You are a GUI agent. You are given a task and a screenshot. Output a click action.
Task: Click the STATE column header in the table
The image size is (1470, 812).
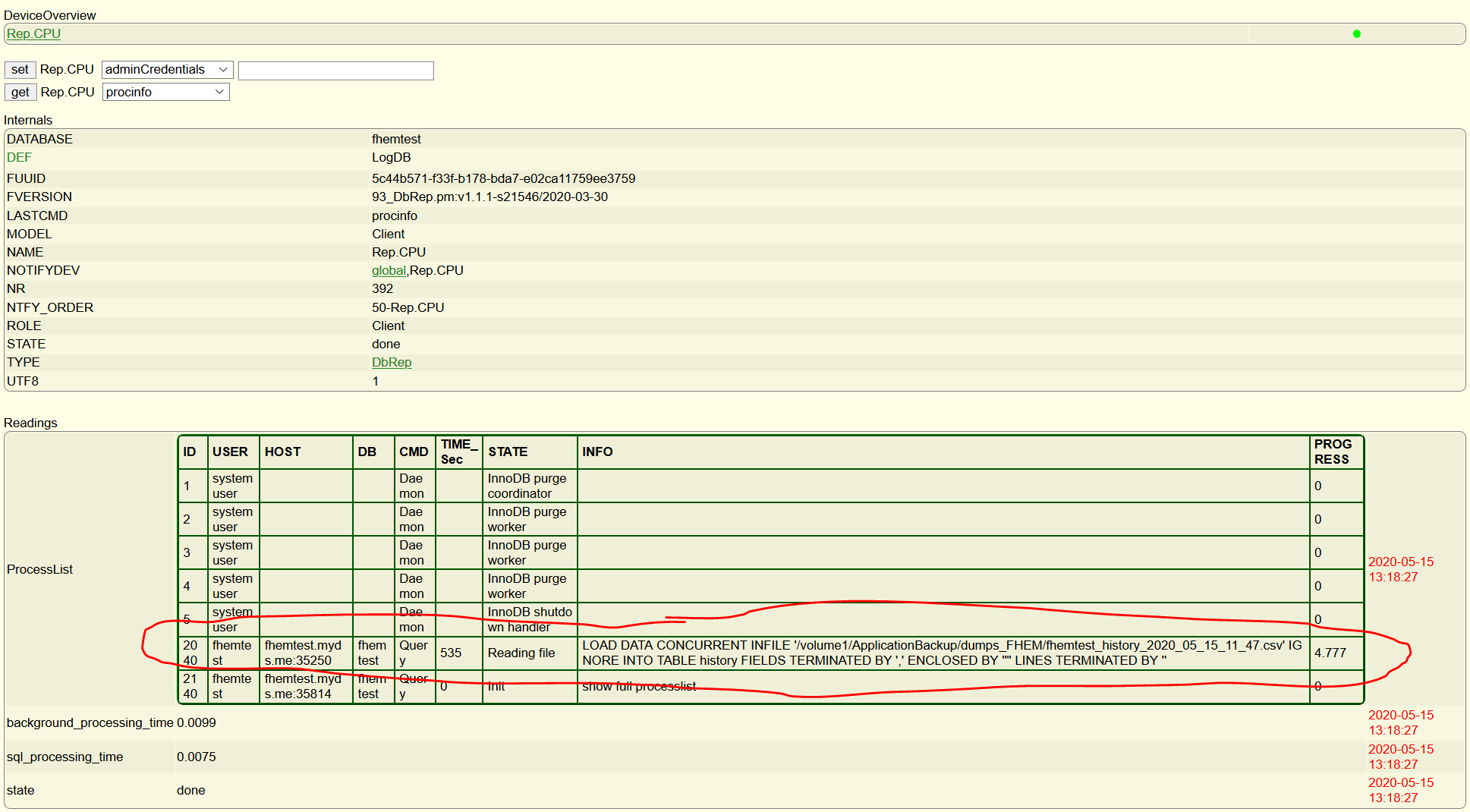pos(508,452)
